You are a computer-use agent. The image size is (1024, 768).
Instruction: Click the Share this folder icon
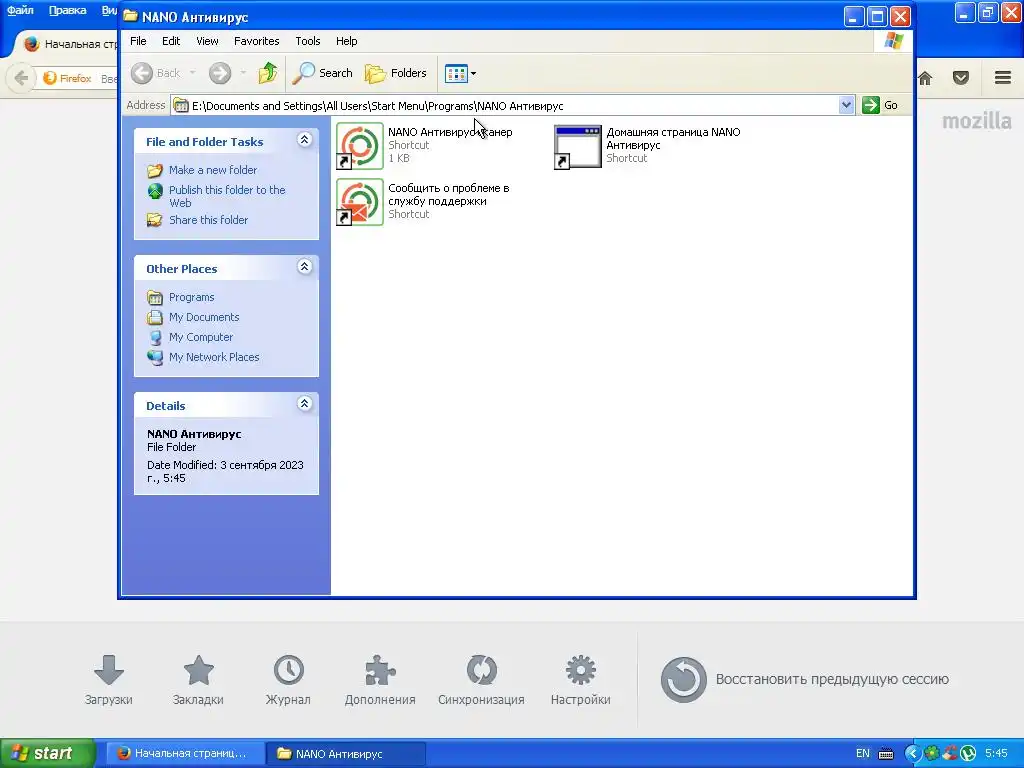[x=155, y=220]
